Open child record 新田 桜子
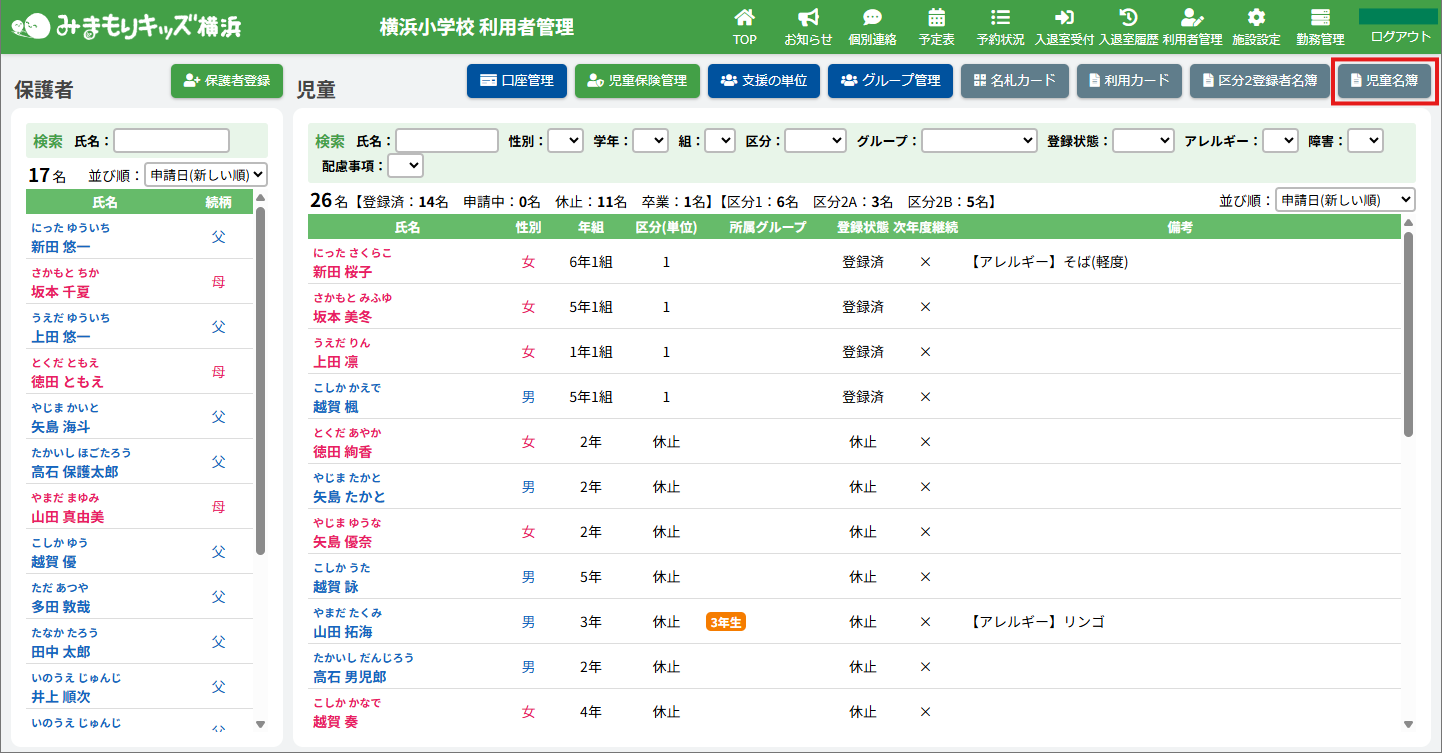 [342, 272]
